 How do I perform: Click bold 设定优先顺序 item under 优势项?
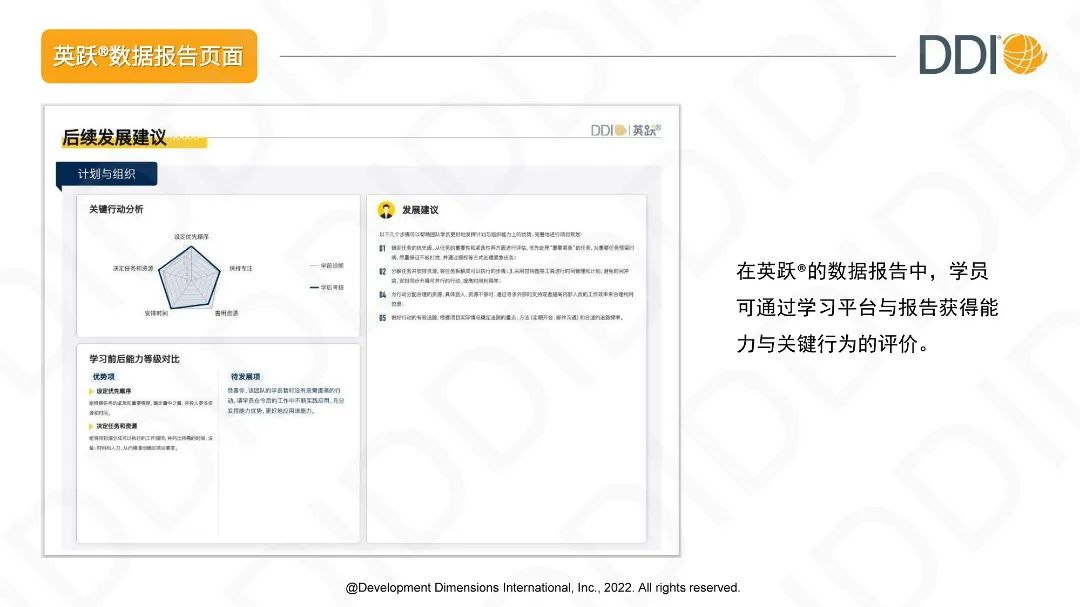pyautogui.click(x=114, y=391)
